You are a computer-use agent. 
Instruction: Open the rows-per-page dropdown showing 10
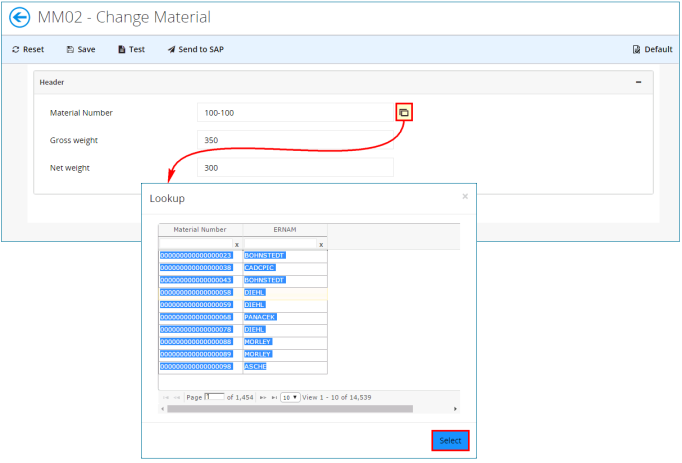pyautogui.click(x=290, y=397)
